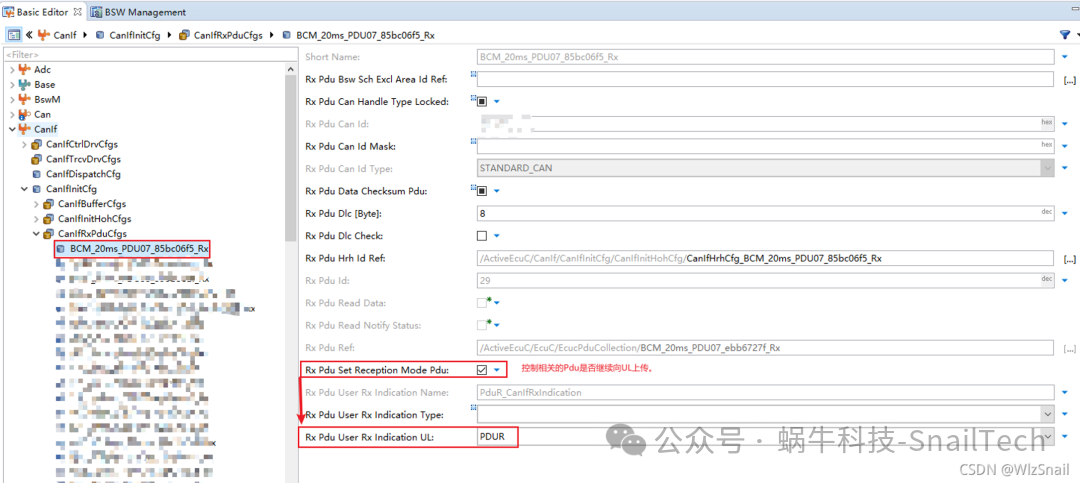Click the Short Name field

click(x=765, y=56)
